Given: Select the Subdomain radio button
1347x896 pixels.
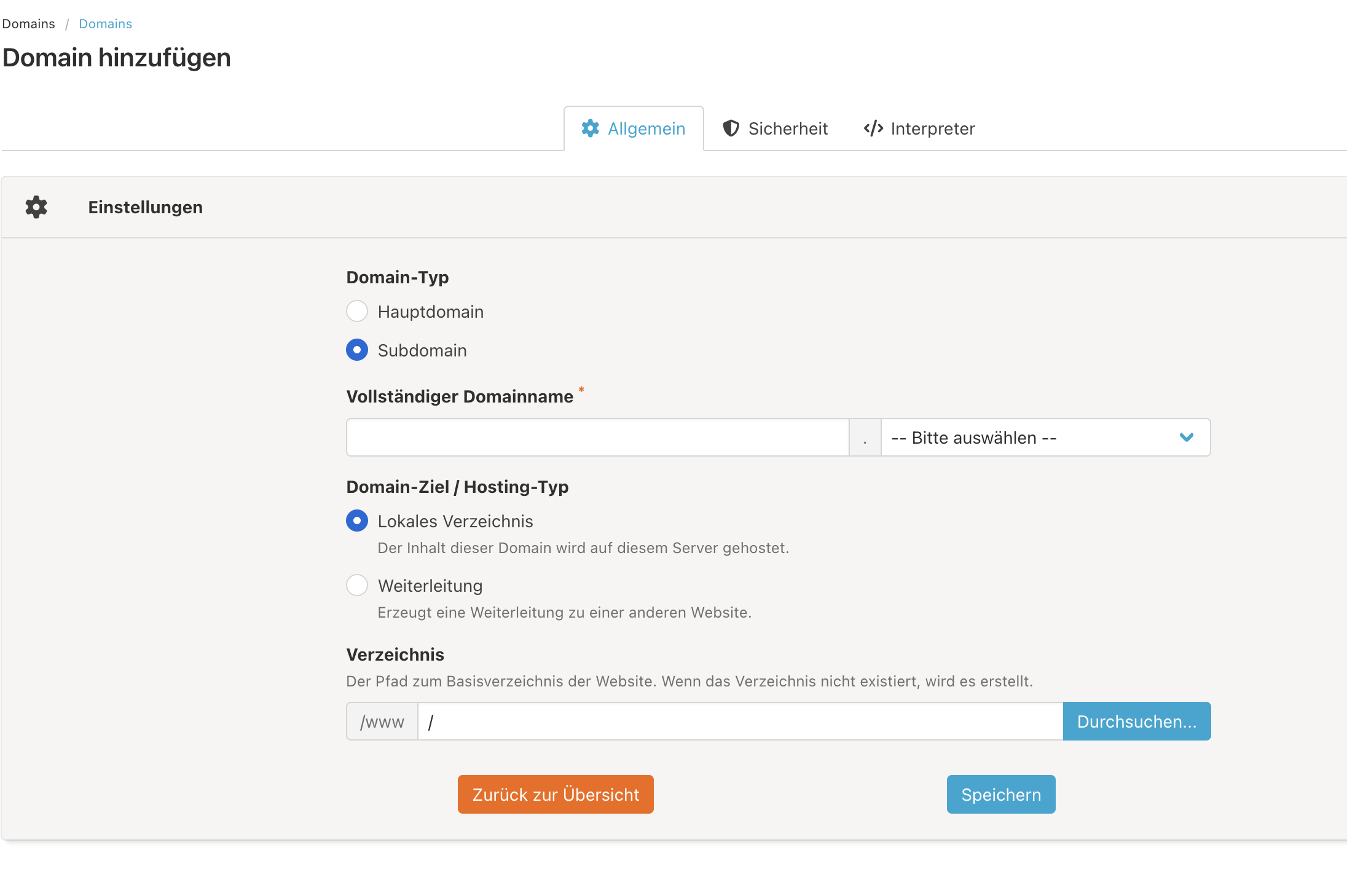Looking at the screenshot, I should [x=357, y=350].
